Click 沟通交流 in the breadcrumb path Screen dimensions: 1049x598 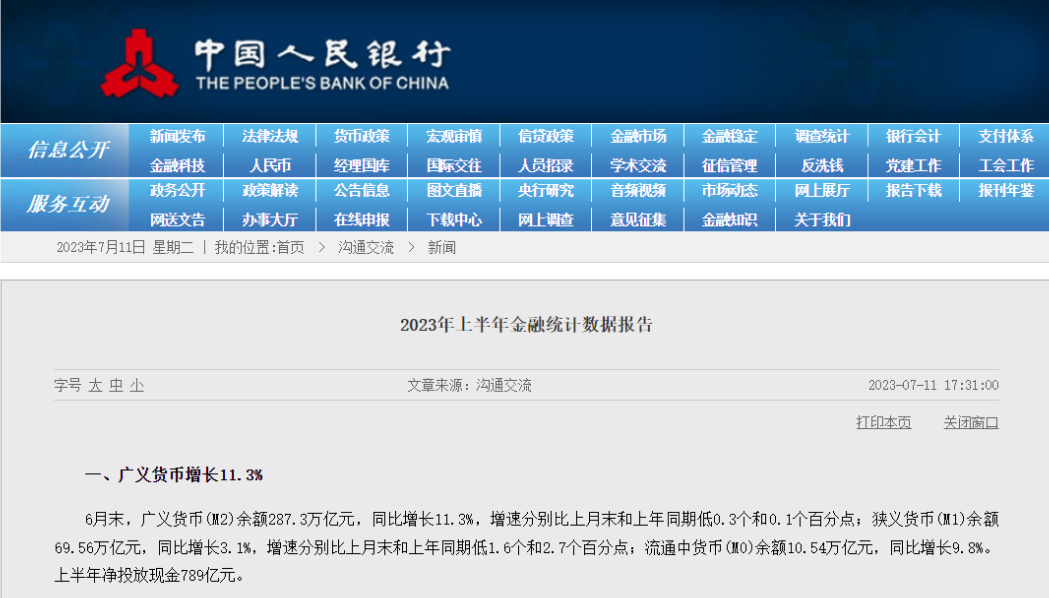(366, 247)
